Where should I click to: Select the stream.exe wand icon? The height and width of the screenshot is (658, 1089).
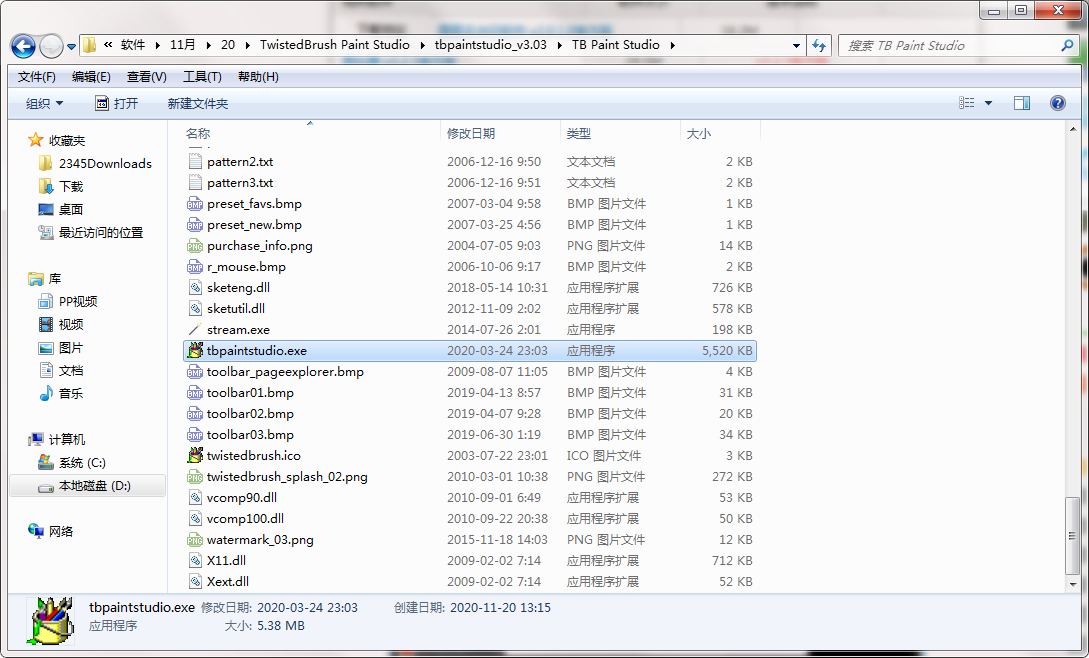[195, 329]
